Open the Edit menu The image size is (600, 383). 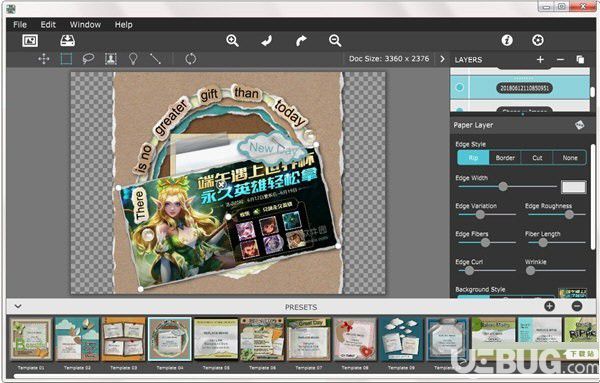(48, 24)
